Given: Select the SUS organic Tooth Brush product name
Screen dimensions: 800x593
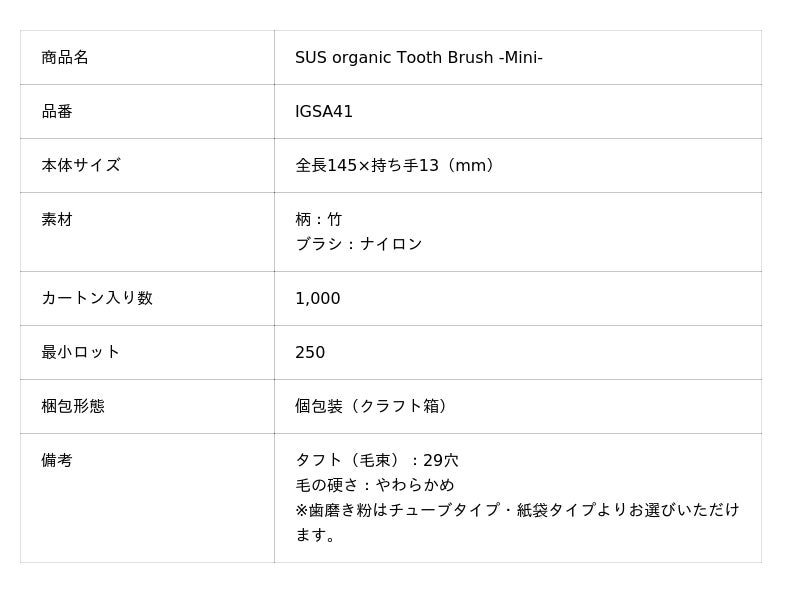Looking at the screenshot, I should (418, 58).
